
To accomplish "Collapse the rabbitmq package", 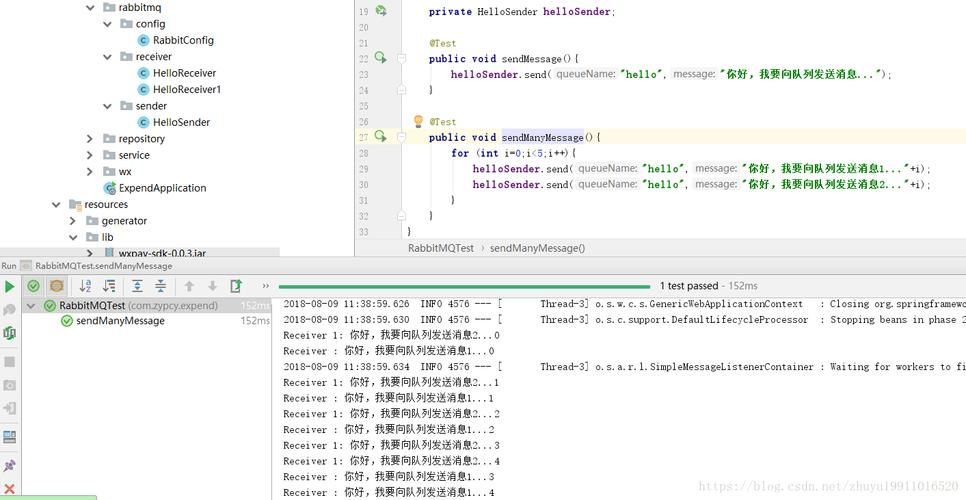I will coord(91,7).
